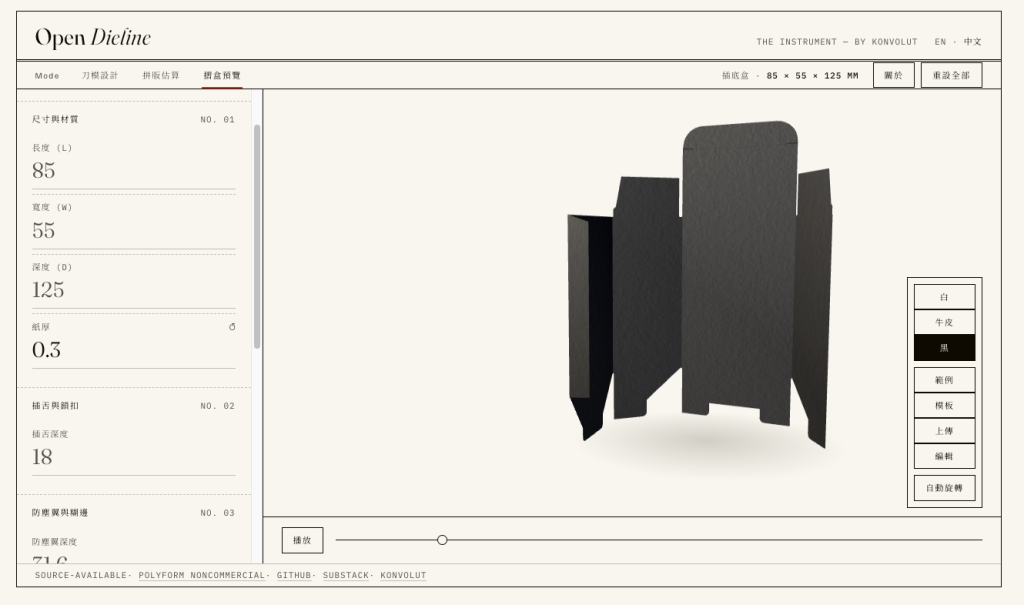This screenshot has height=605, width=1024.
Task: Select the 黑 black paper option
Action: click(x=944, y=348)
